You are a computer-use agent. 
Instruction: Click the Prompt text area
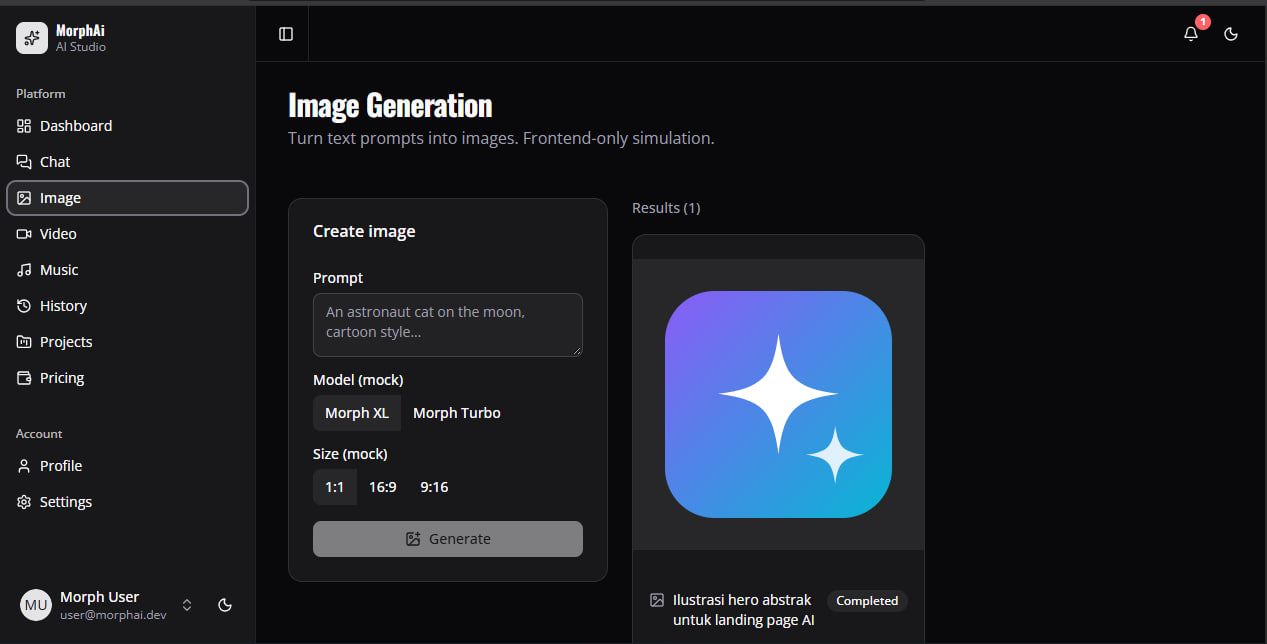click(448, 325)
